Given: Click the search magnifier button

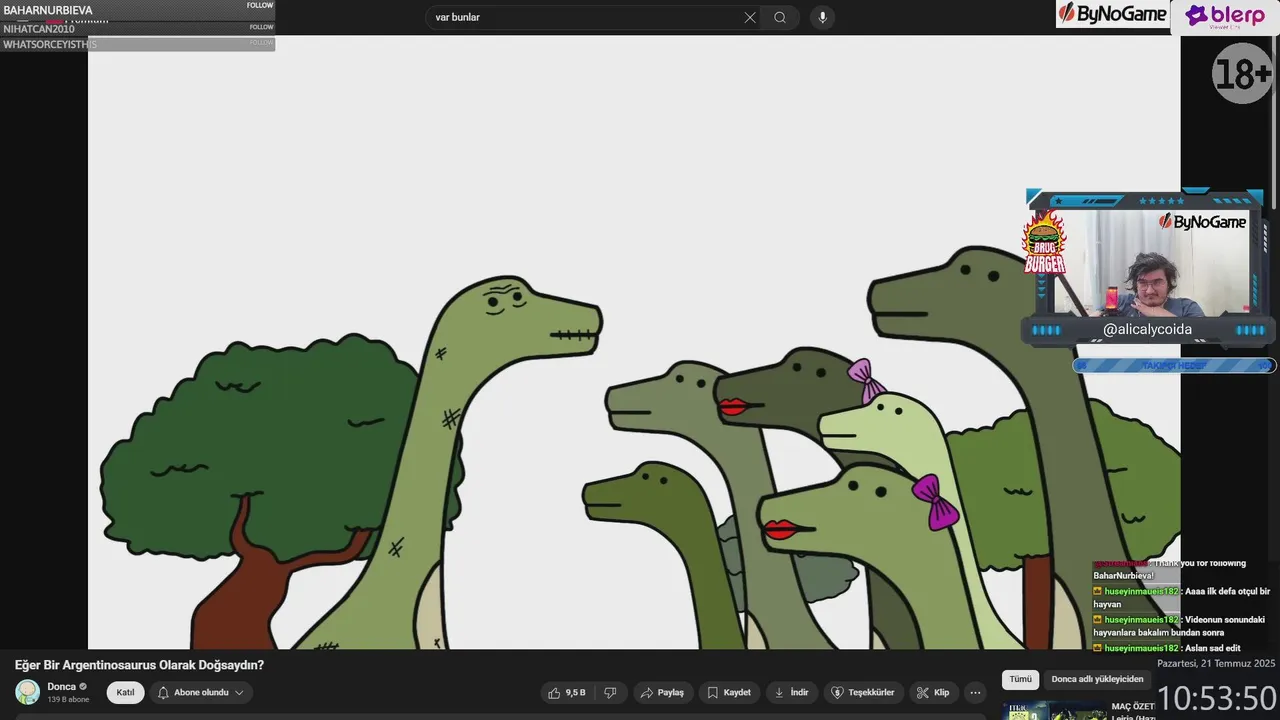Looking at the screenshot, I should click(780, 17).
